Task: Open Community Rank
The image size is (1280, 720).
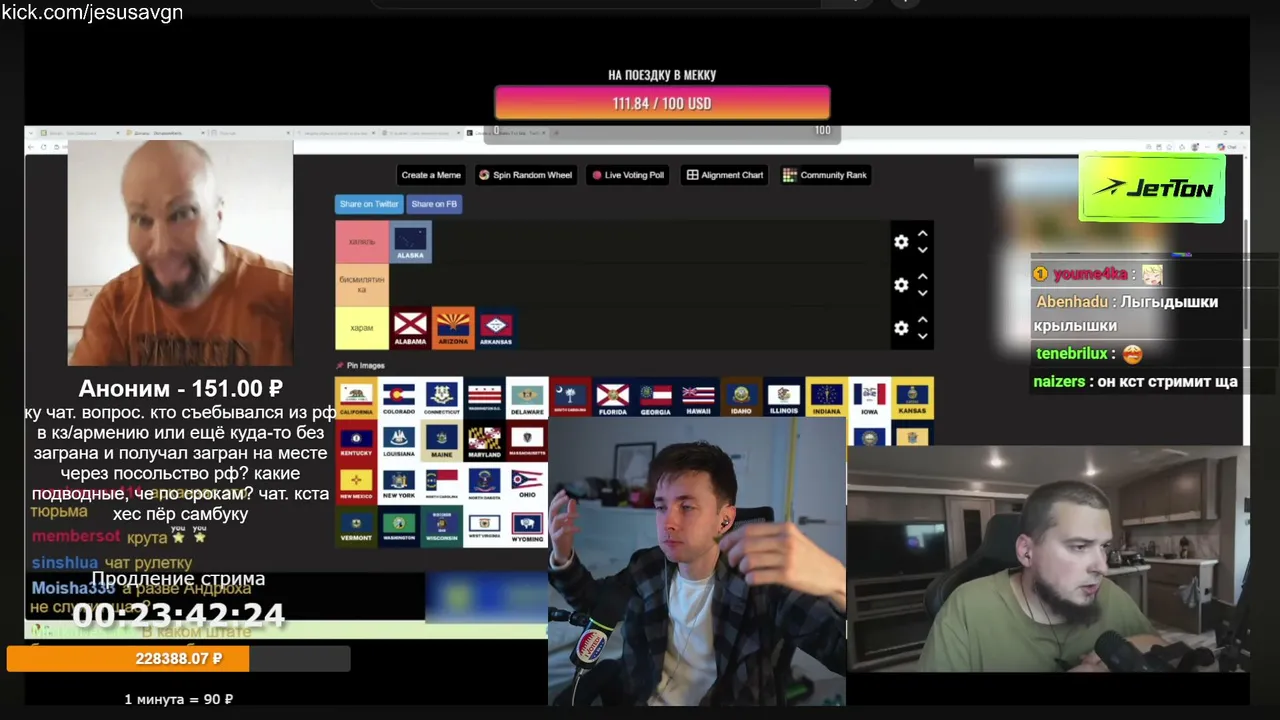Action: click(x=825, y=175)
